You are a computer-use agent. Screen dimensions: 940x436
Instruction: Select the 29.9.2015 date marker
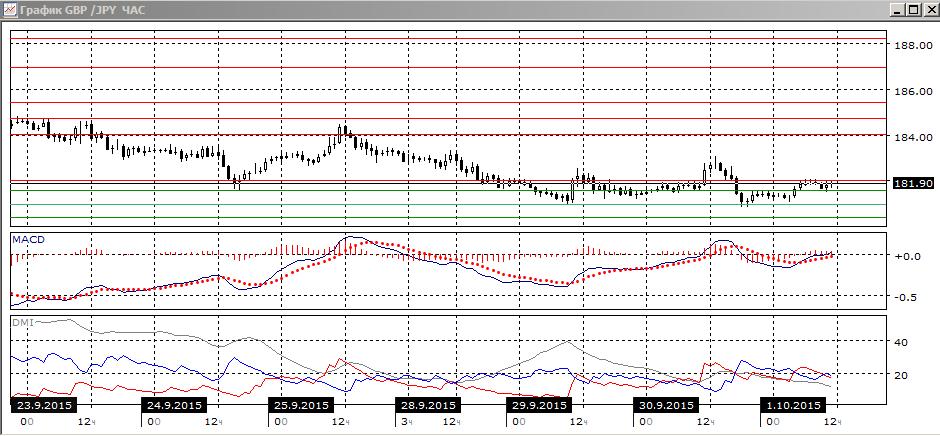(x=538, y=405)
